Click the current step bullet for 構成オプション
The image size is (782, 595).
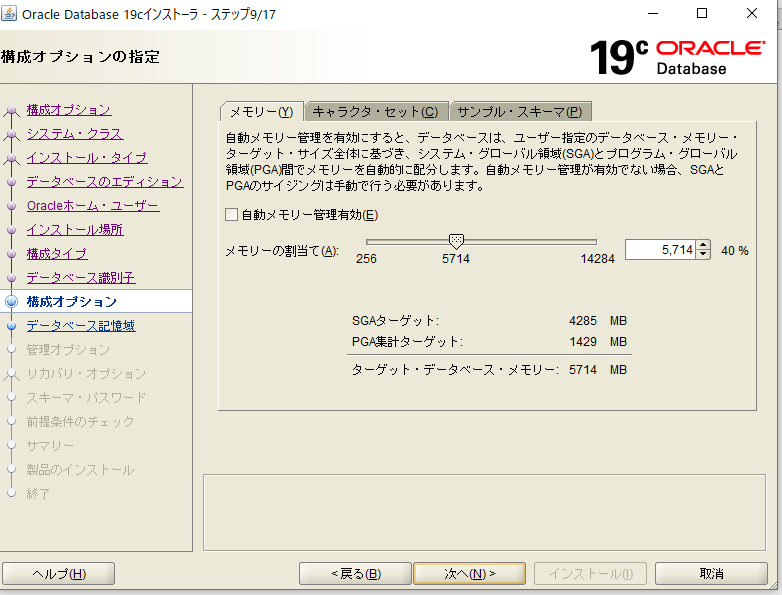pos(11,301)
